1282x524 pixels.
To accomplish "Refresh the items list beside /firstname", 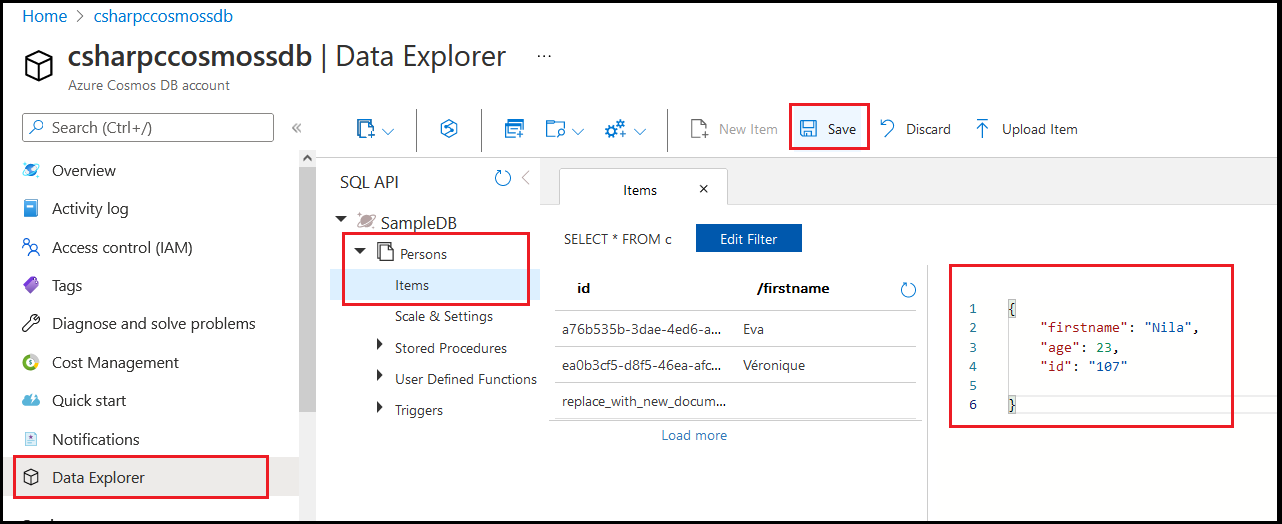I will 908,289.
